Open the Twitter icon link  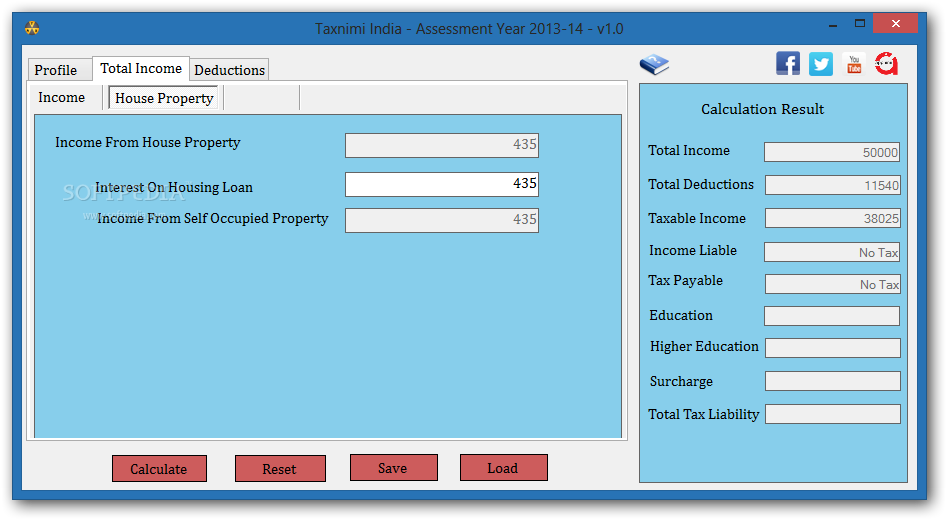click(x=821, y=63)
